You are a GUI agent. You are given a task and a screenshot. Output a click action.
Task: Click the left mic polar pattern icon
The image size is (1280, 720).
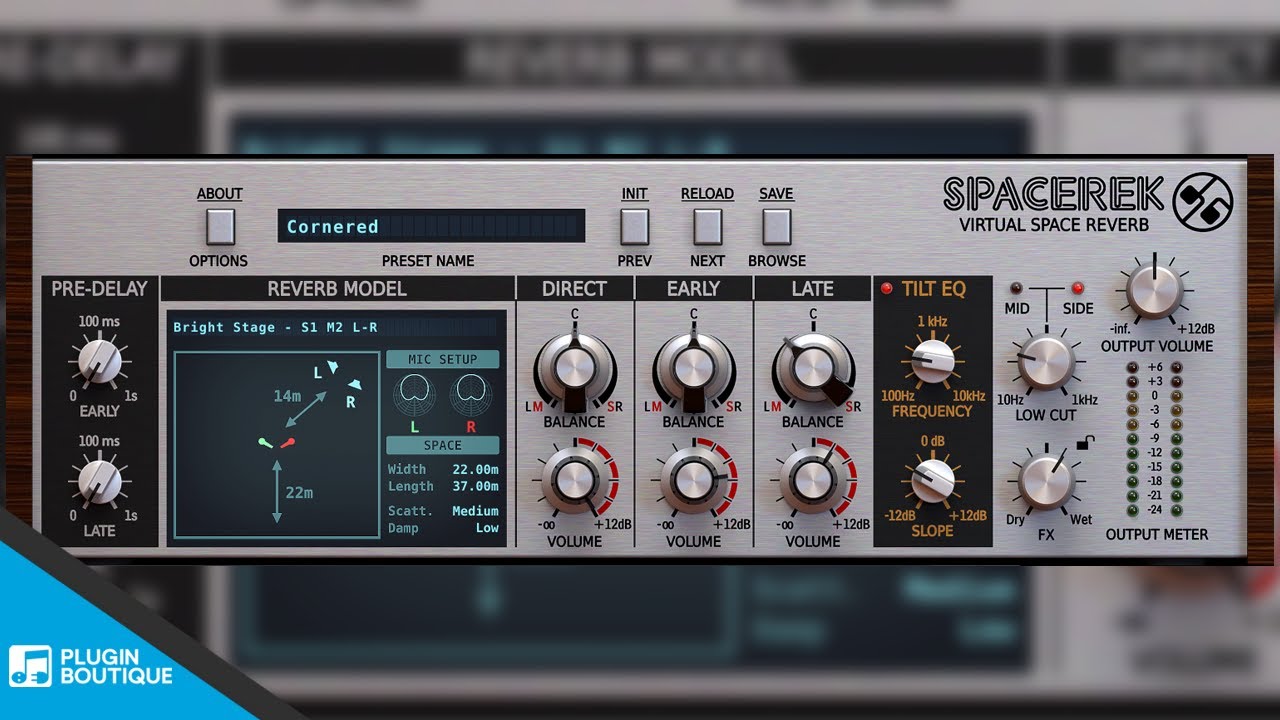pyautogui.click(x=414, y=395)
